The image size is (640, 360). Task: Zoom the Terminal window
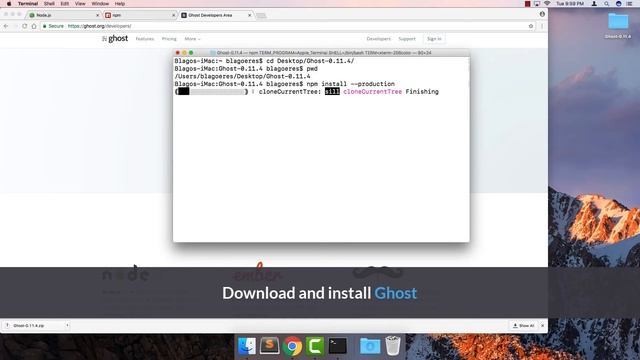click(x=191, y=53)
